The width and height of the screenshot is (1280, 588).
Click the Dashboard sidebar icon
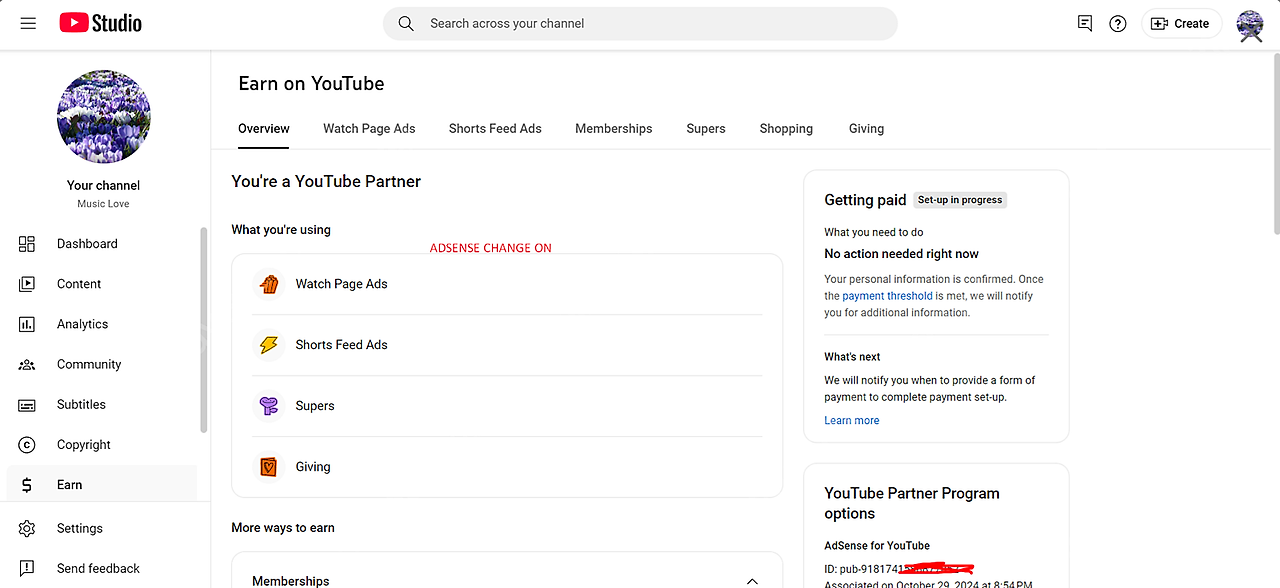point(27,244)
